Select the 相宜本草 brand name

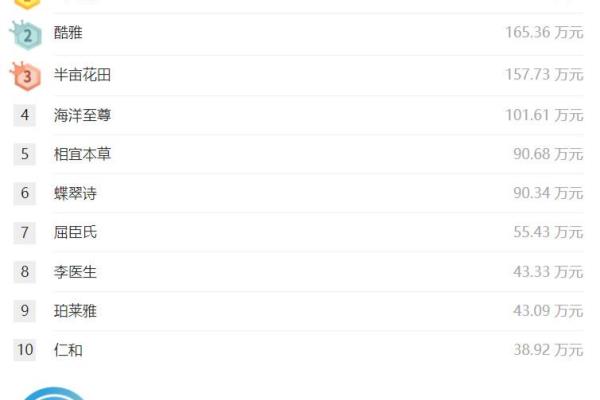click(82, 154)
